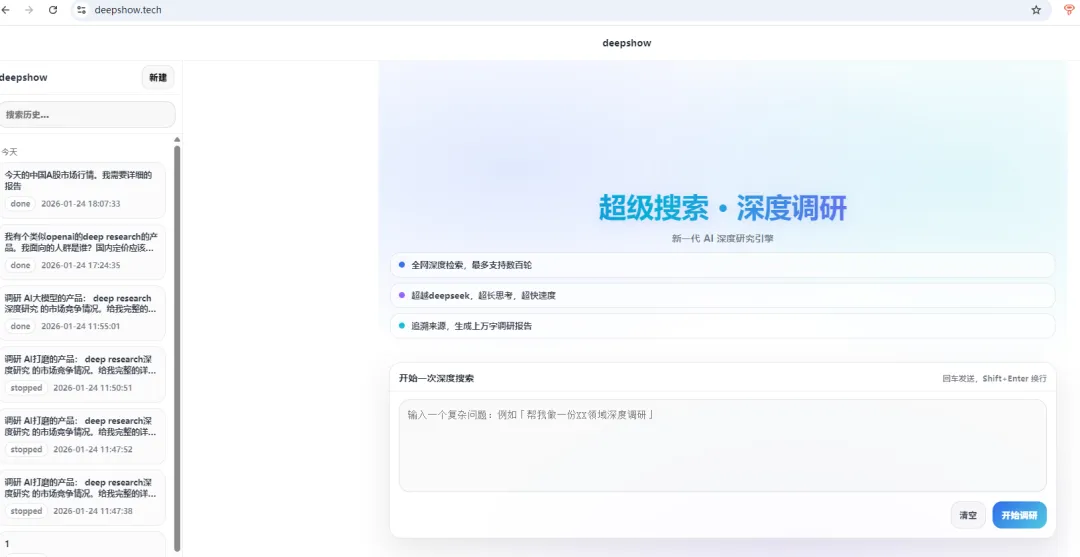Click the 超越deepseek feature row
The width and height of the screenshot is (1080, 557).
tap(723, 295)
